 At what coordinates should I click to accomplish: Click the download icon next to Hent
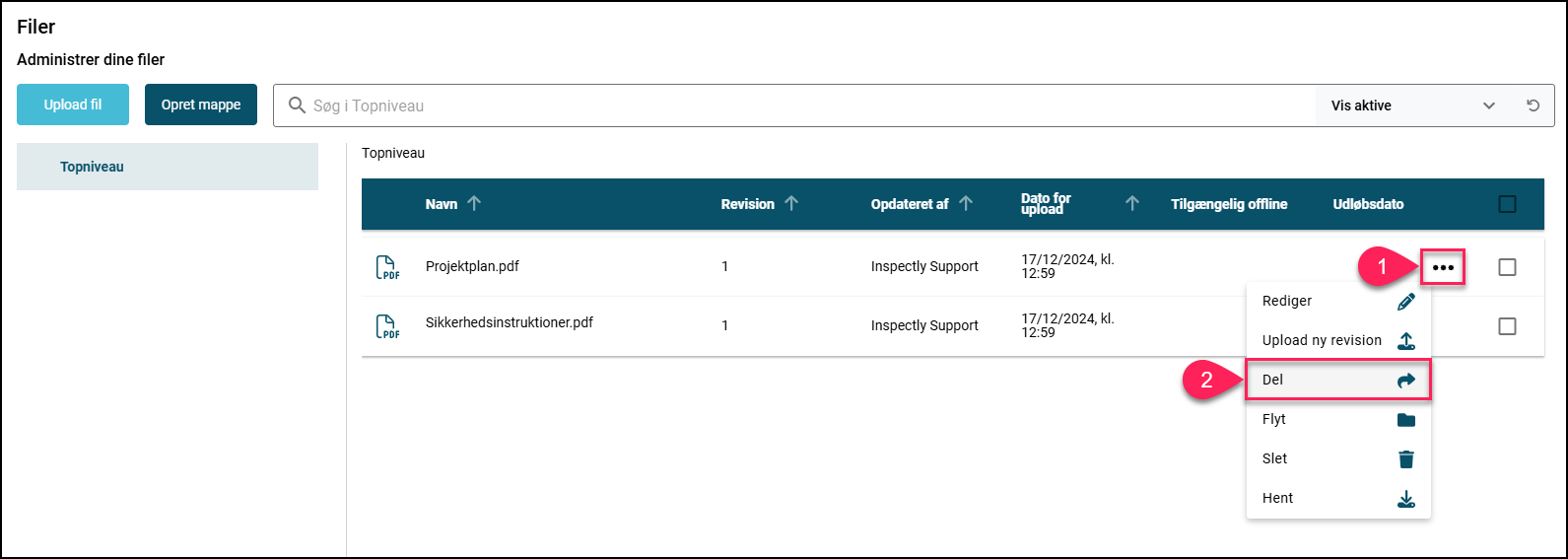tap(1406, 498)
